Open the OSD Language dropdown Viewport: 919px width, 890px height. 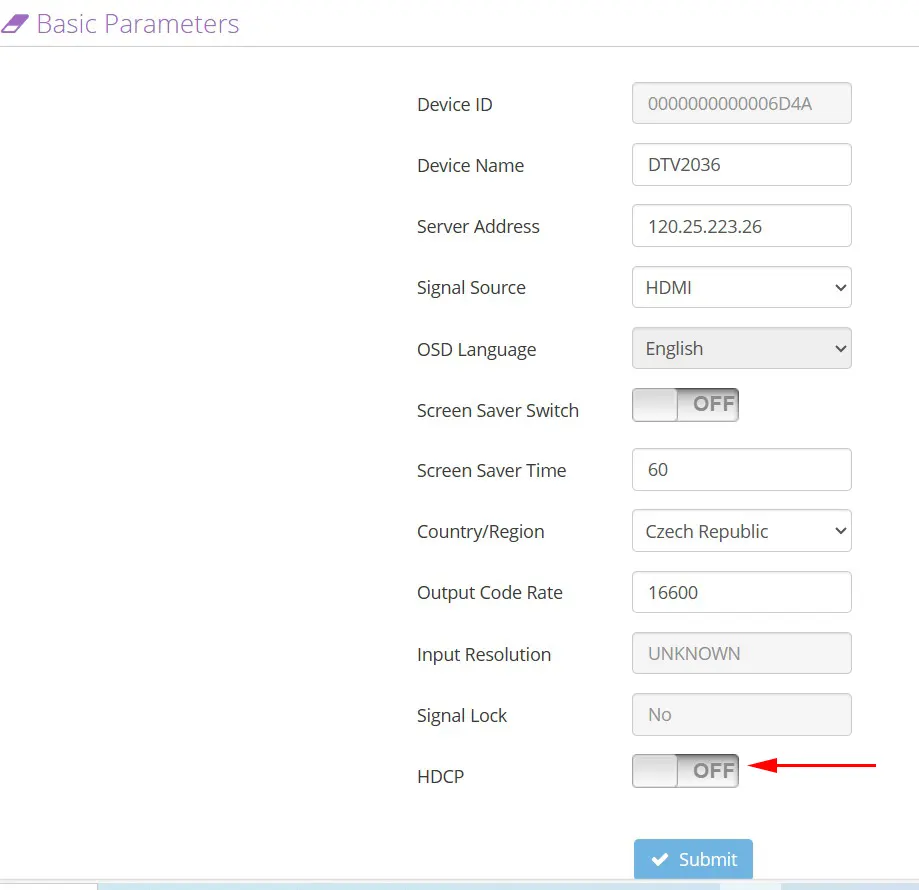(x=741, y=348)
